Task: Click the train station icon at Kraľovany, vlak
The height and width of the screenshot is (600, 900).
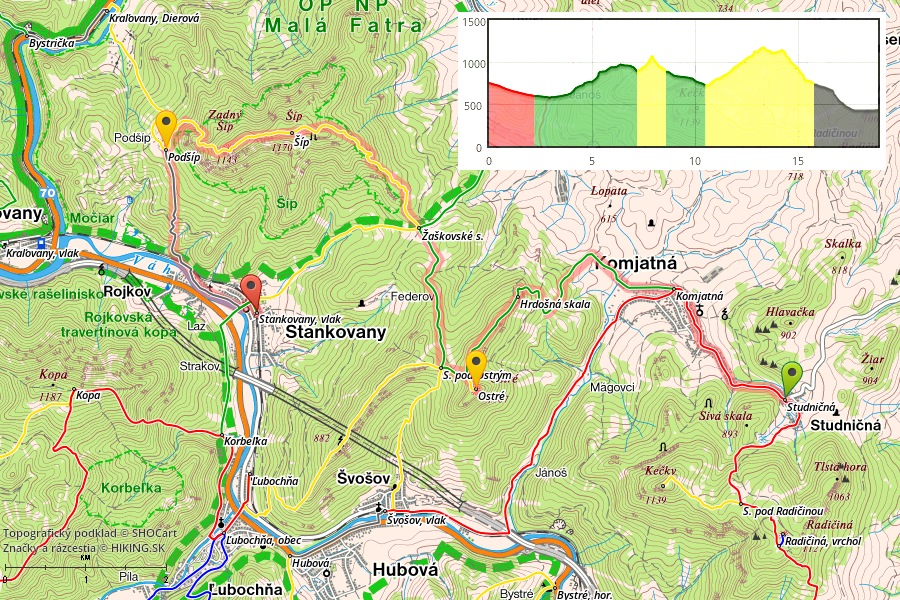Action: 40,242
